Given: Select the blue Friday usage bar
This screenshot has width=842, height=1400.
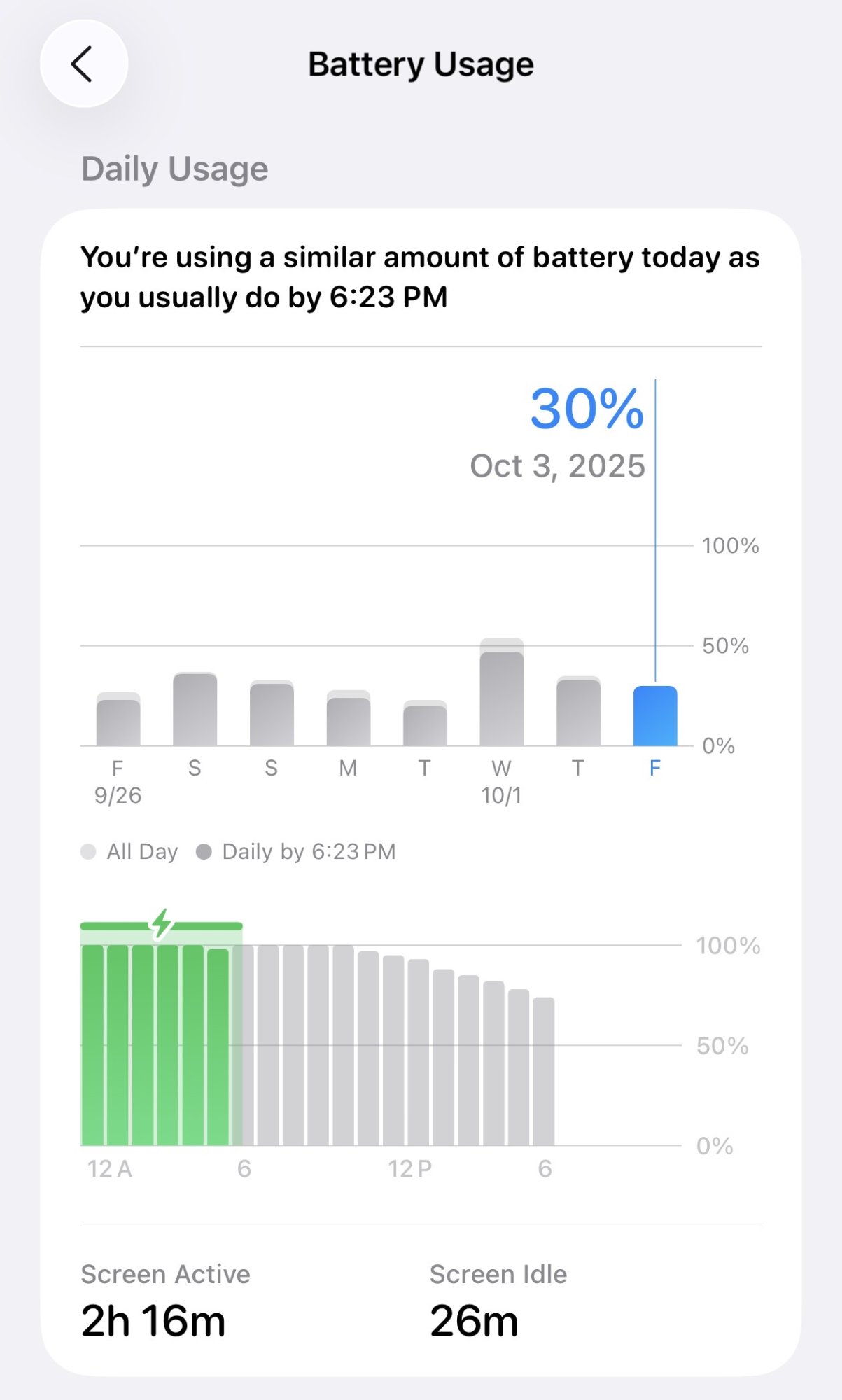Looking at the screenshot, I should tap(654, 716).
